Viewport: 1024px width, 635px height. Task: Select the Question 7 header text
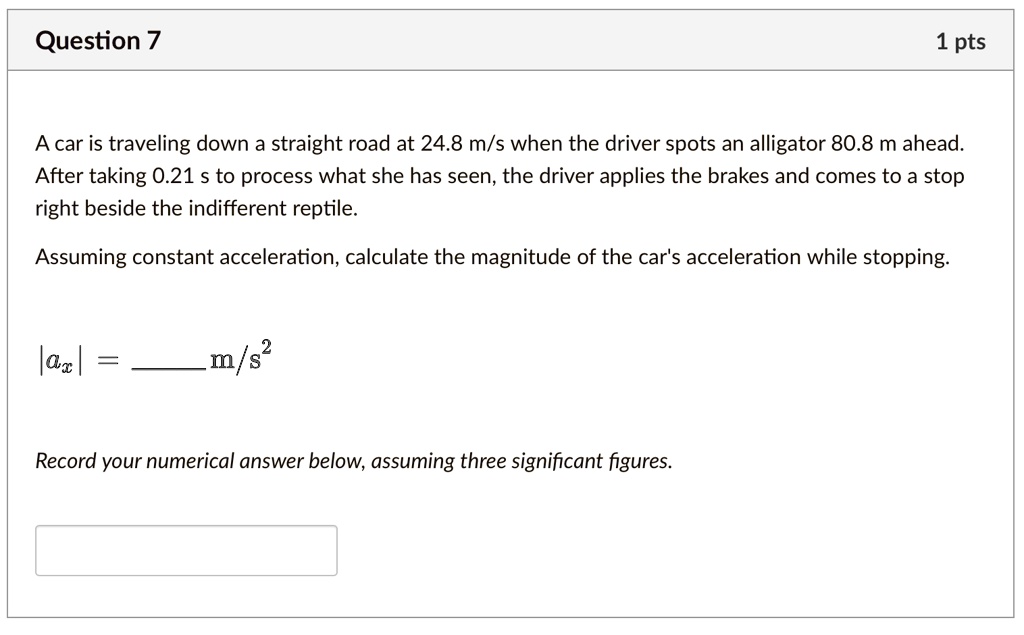click(97, 41)
